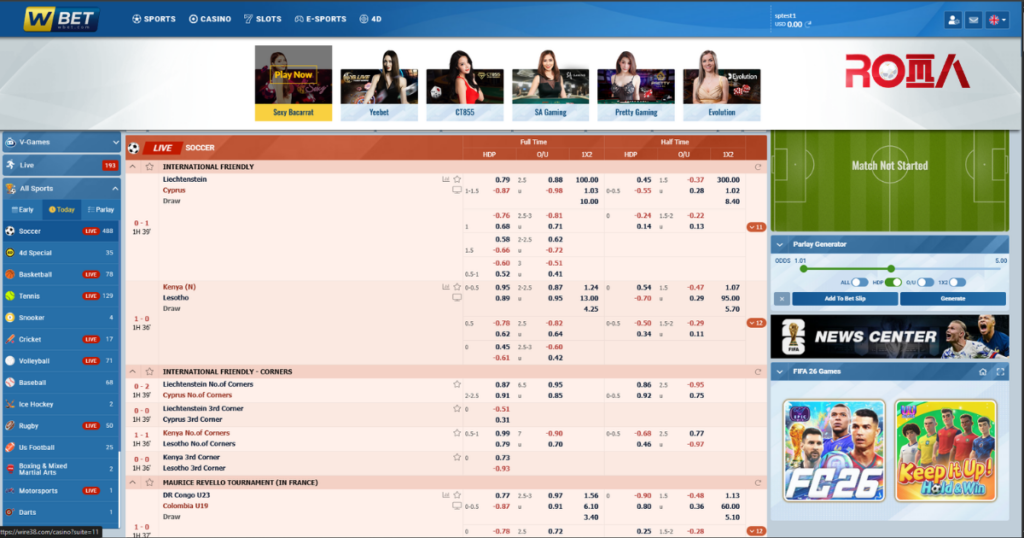The height and width of the screenshot is (538, 1024).
Task: Select Boxing & Mixed Martial Arts
Action: point(61,469)
